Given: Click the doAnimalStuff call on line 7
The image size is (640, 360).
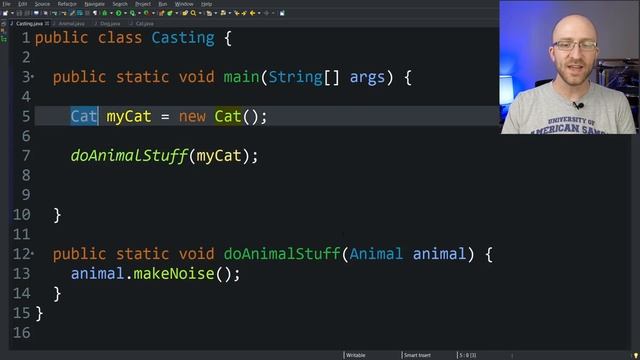Looking at the screenshot, I should pyautogui.click(x=129, y=156).
